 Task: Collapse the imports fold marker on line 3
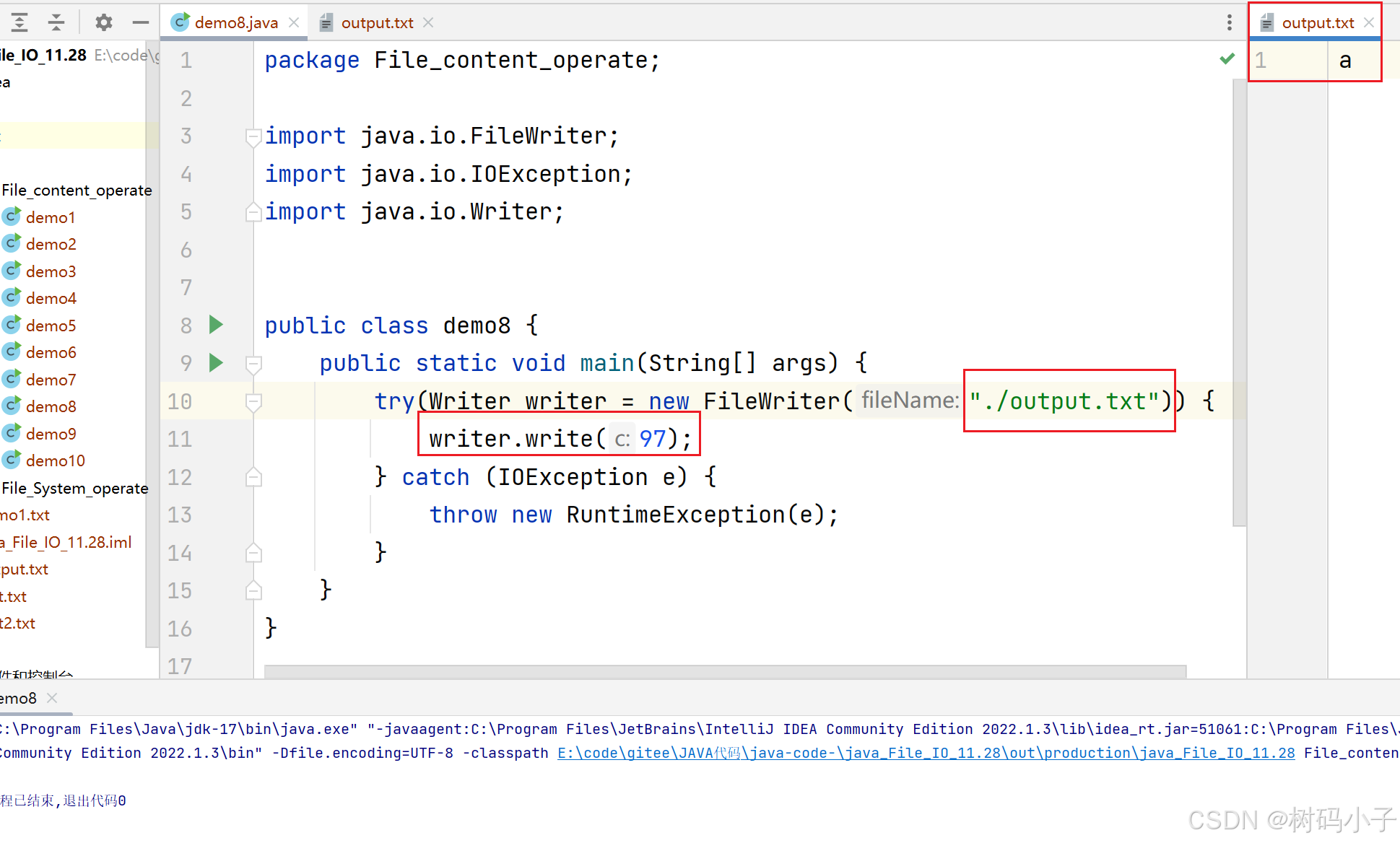(x=253, y=136)
